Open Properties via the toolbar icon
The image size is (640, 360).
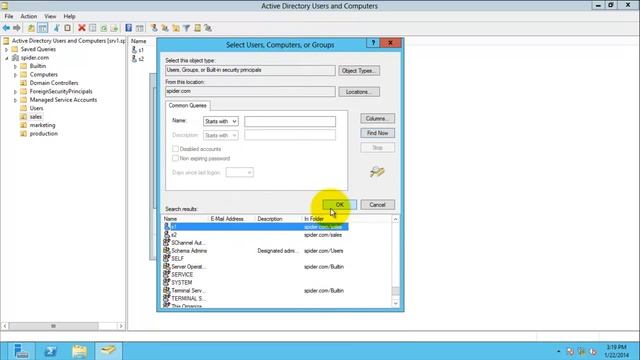click(93, 28)
